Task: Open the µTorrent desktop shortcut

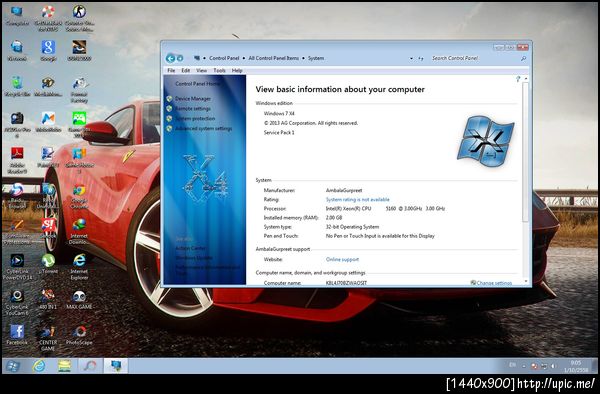Action: click(48, 264)
